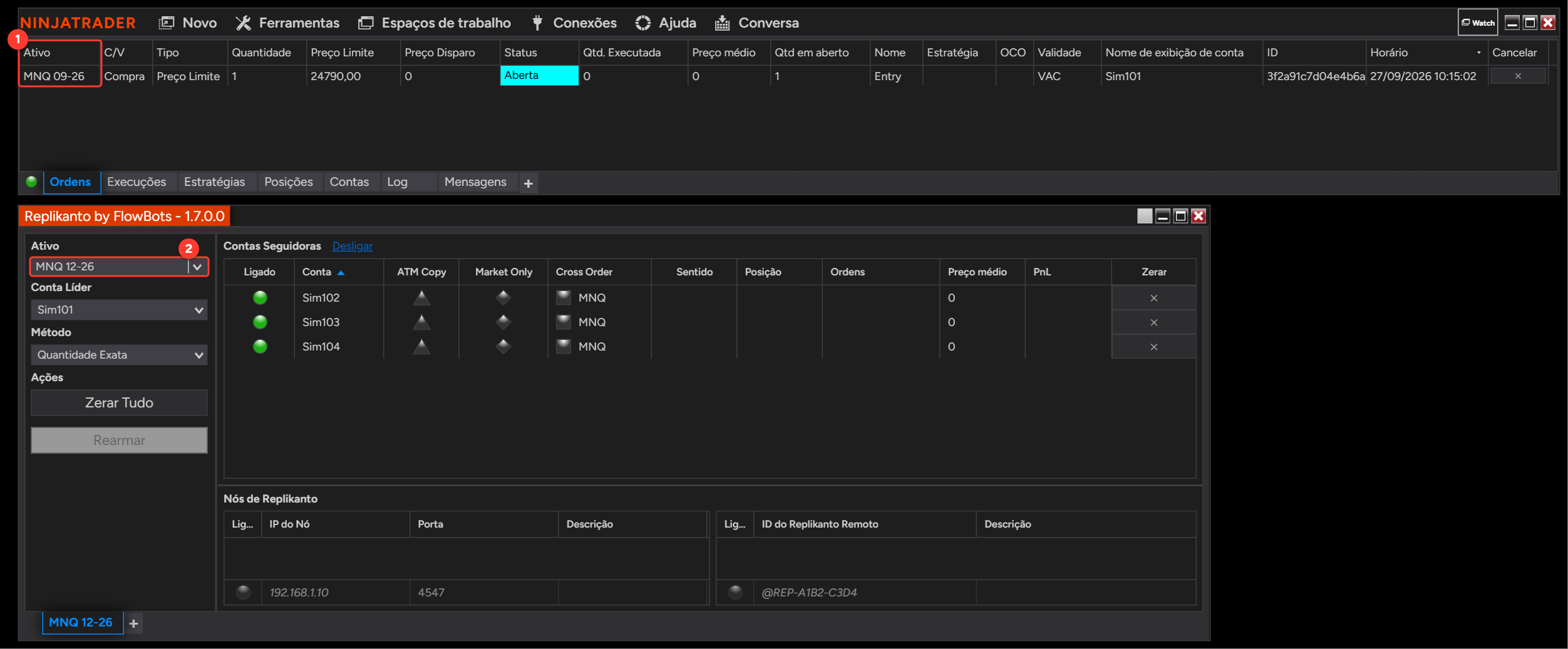
Task: Zero the position for Sim104
Action: click(x=1153, y=347)
